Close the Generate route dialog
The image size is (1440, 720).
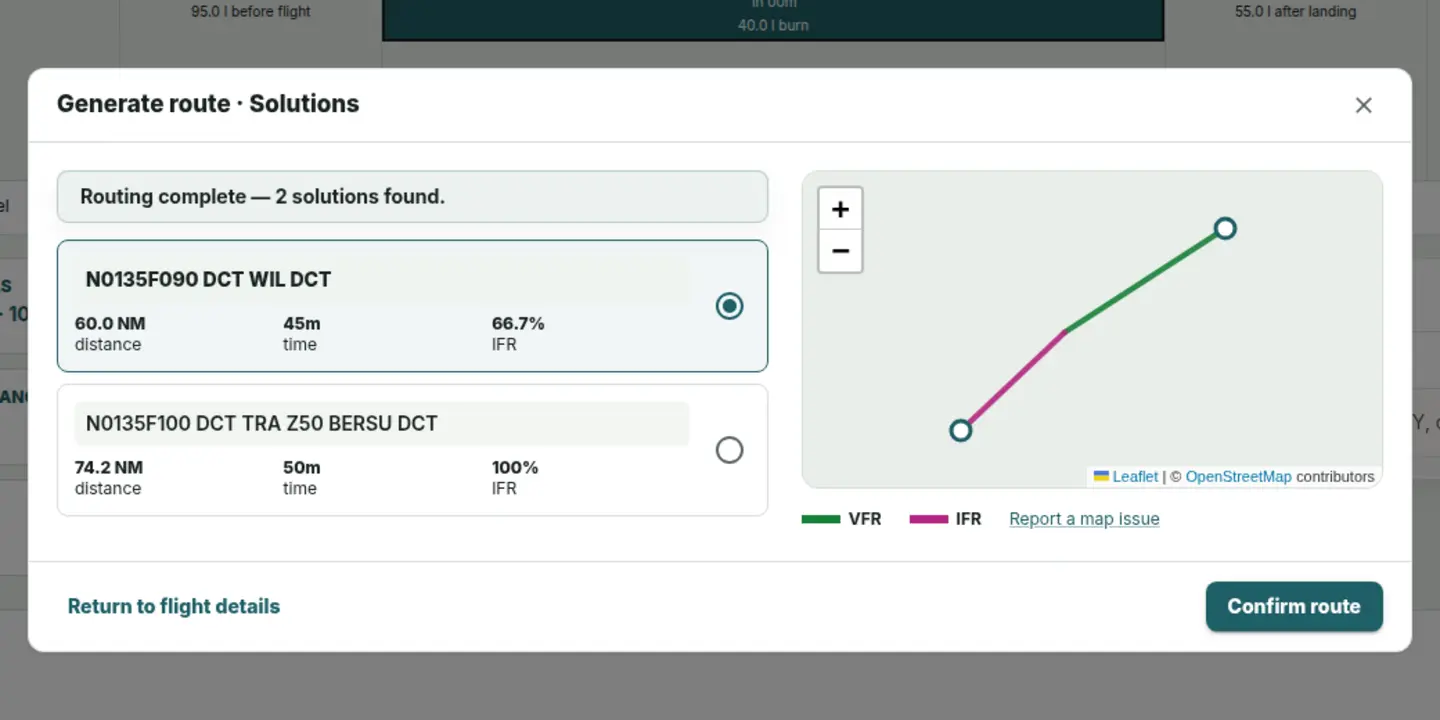[x=1363, y=105]
